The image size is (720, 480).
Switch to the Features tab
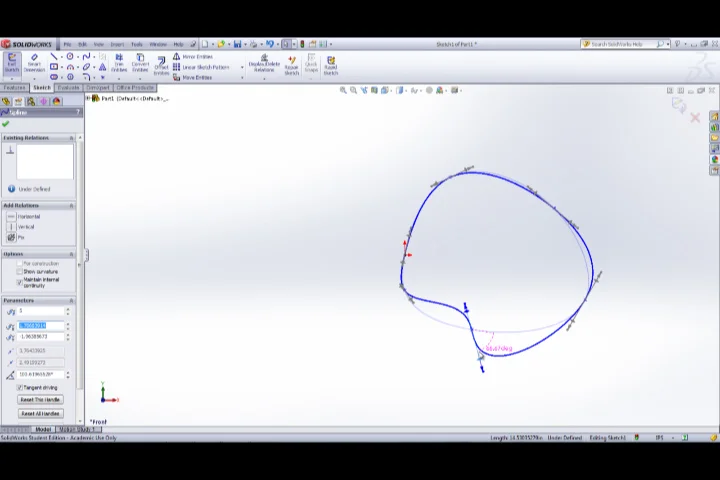(x=14, y=88)
